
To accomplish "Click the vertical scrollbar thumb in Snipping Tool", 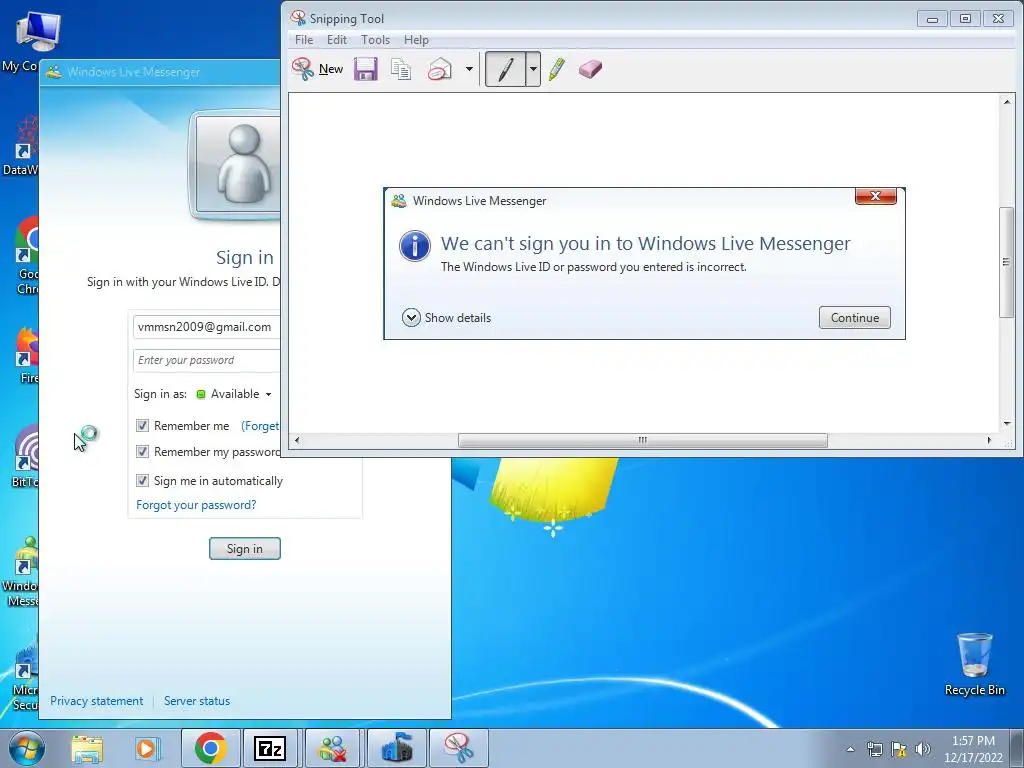I will (1006, 262).
